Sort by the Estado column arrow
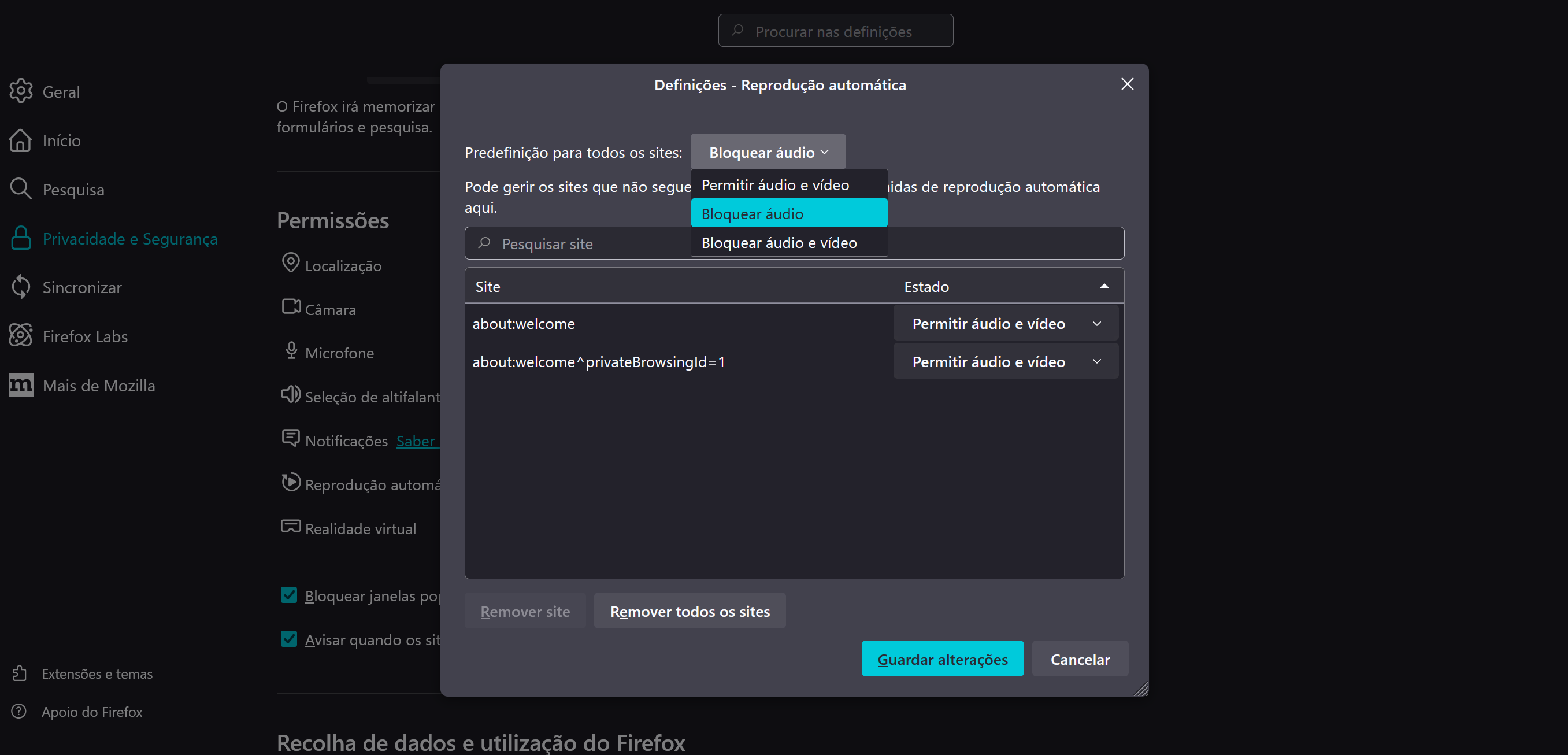 (1103, 286)
